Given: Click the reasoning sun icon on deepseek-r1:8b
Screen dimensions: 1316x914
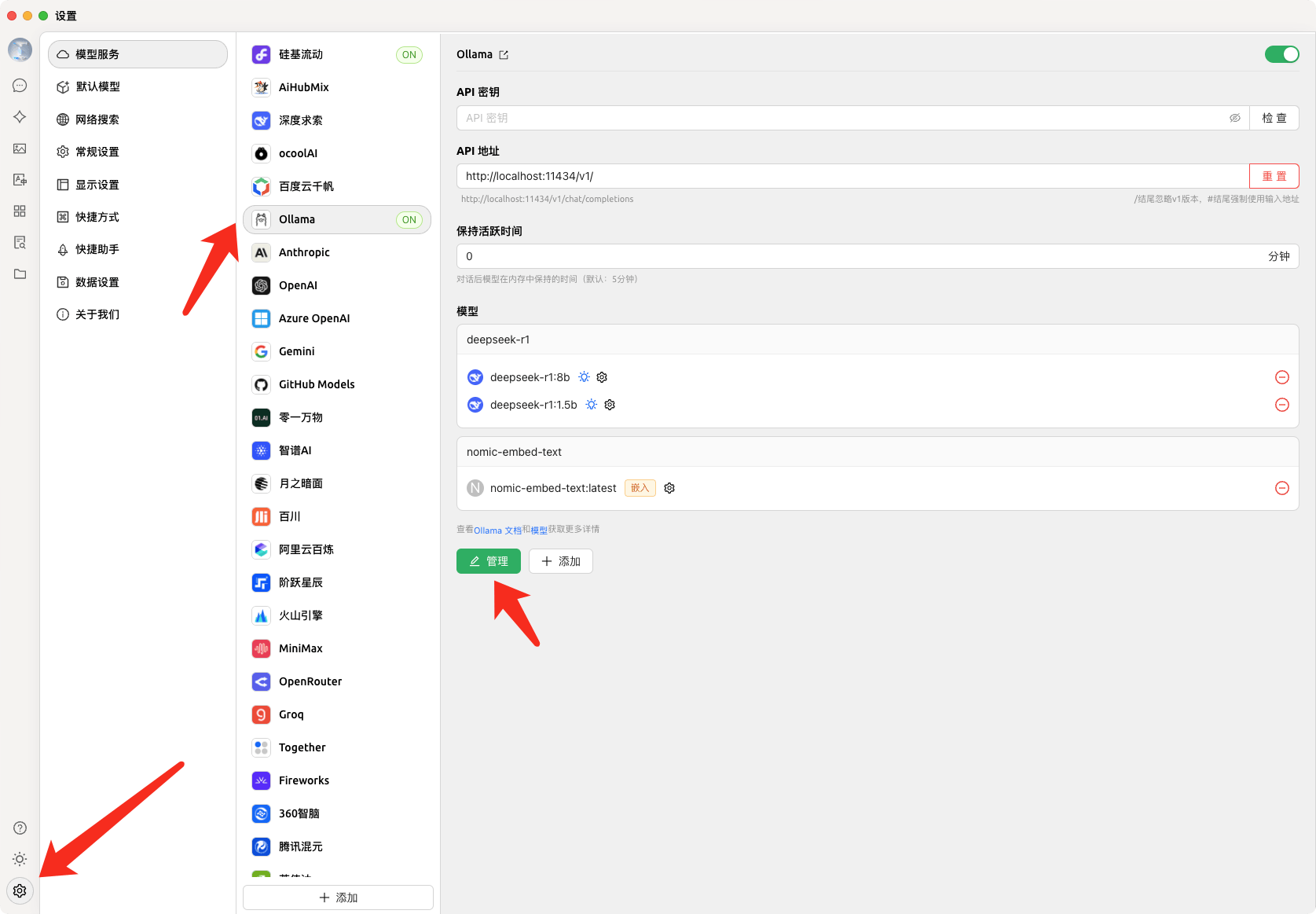Looking at the screenshot, I should pyautogui.click(x=585, y=377).
